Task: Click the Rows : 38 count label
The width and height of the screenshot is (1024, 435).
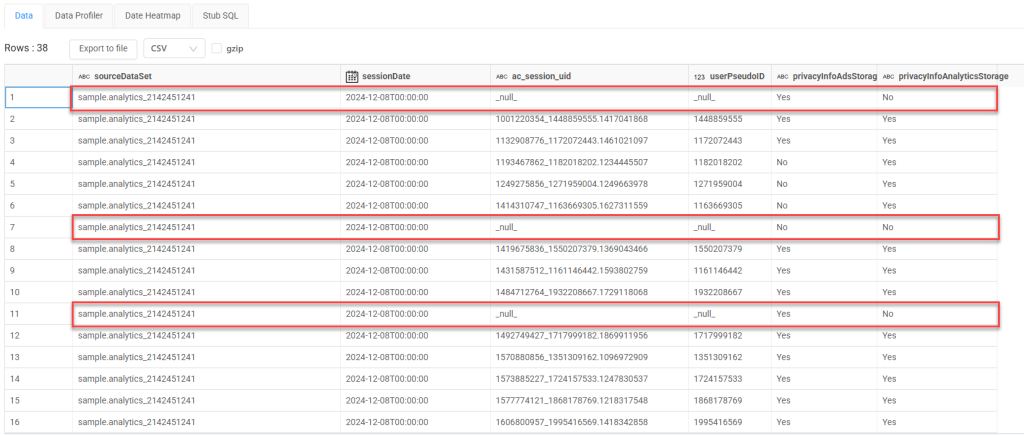Action: (26, 48)
